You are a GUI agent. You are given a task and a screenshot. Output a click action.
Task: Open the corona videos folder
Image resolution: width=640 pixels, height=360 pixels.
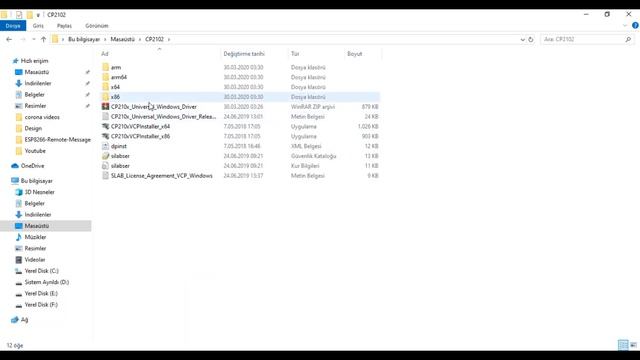pyautogui.click(x=42, y=117)
